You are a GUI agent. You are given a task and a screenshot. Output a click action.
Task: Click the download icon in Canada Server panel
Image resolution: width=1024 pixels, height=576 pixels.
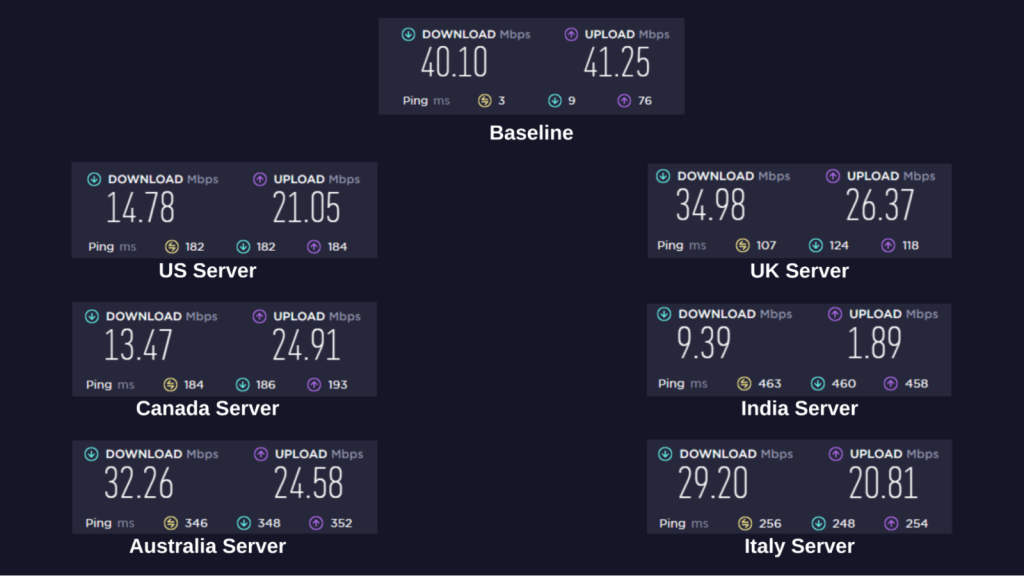pyautogui.click(x=92, y=316)
